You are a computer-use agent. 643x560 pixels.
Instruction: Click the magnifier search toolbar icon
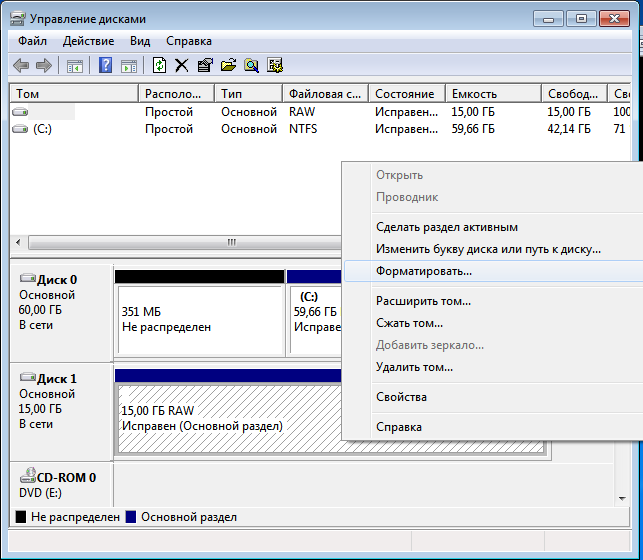pyautogui.click(x=251, y=65)
